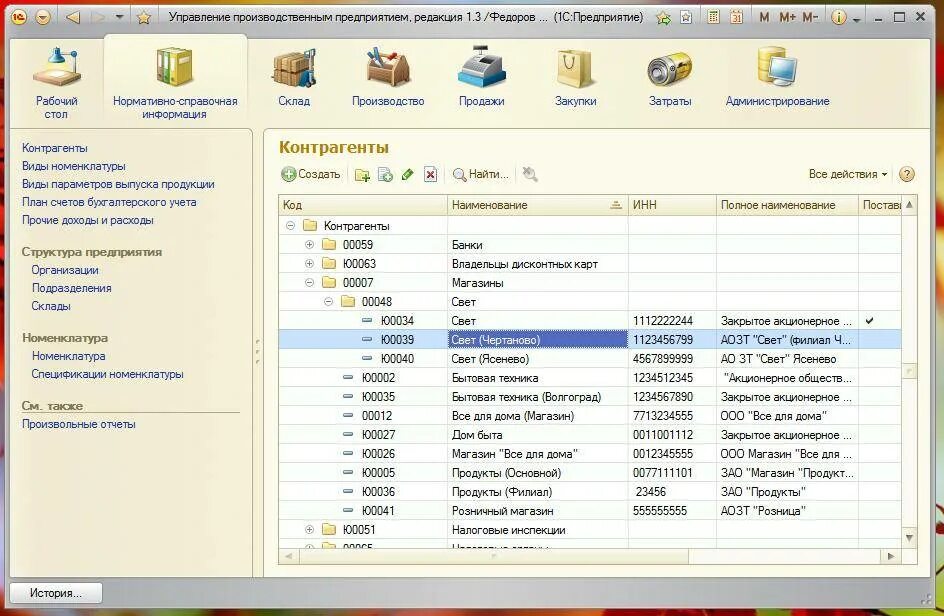Screen dimensions: 944x616
Task: Open Подразделения in left panel
Action: [x=72, y=288]
